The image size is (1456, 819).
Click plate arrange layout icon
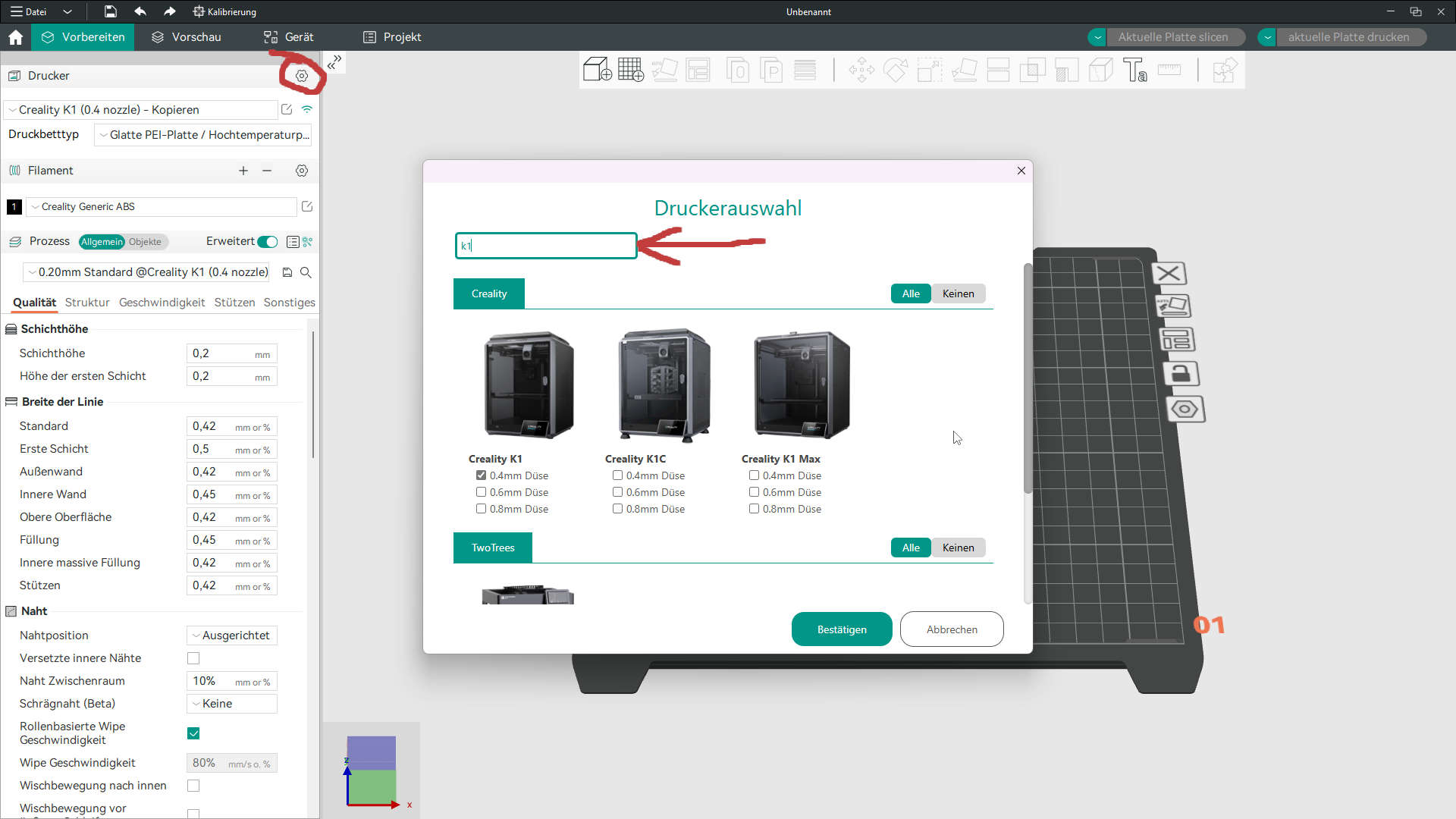point(1177,340)
